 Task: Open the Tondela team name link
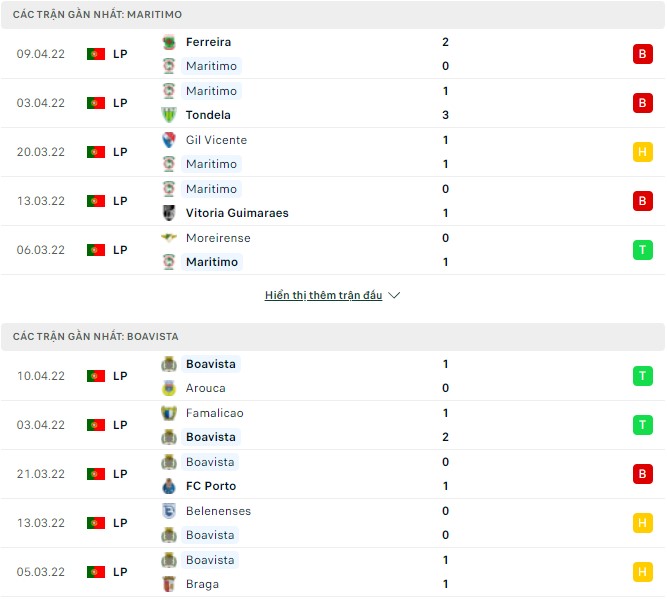point(208,115)
